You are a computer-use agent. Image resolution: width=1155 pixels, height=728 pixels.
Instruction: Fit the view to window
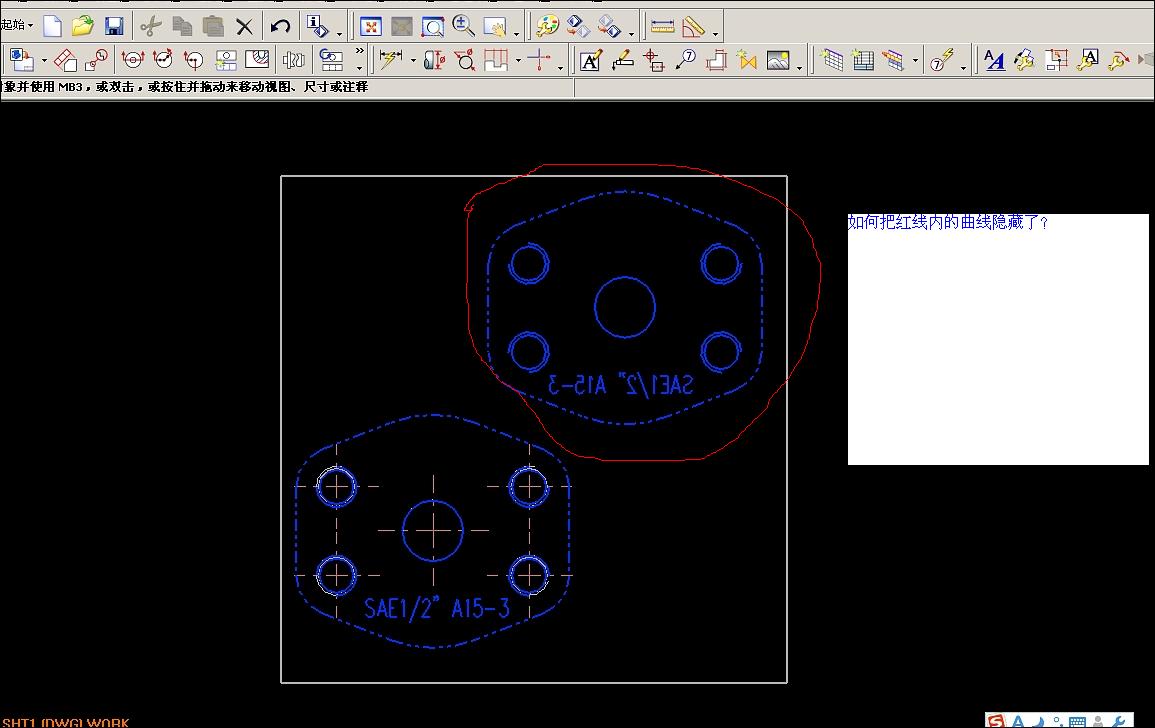click(371, 27)
